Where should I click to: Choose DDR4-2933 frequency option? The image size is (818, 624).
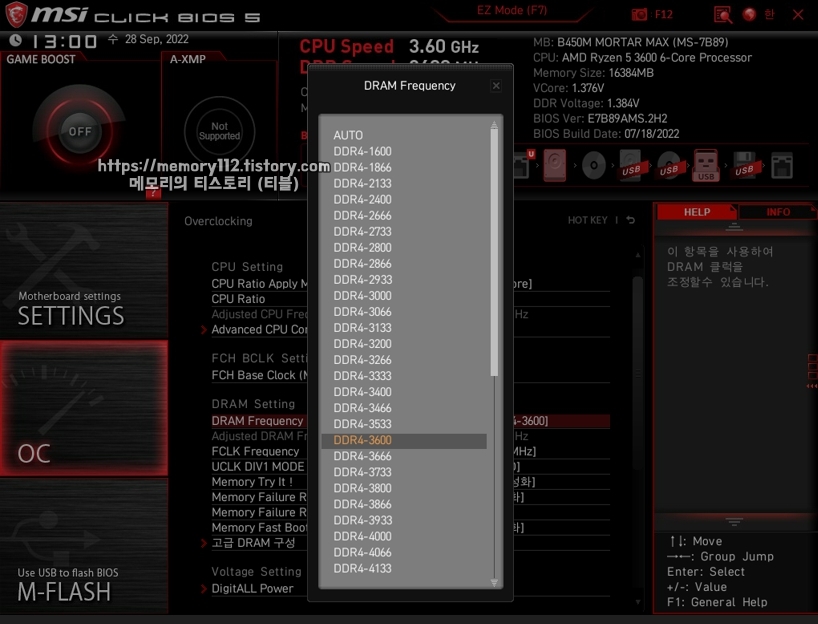pyautogui.click(x=363, y=280)
